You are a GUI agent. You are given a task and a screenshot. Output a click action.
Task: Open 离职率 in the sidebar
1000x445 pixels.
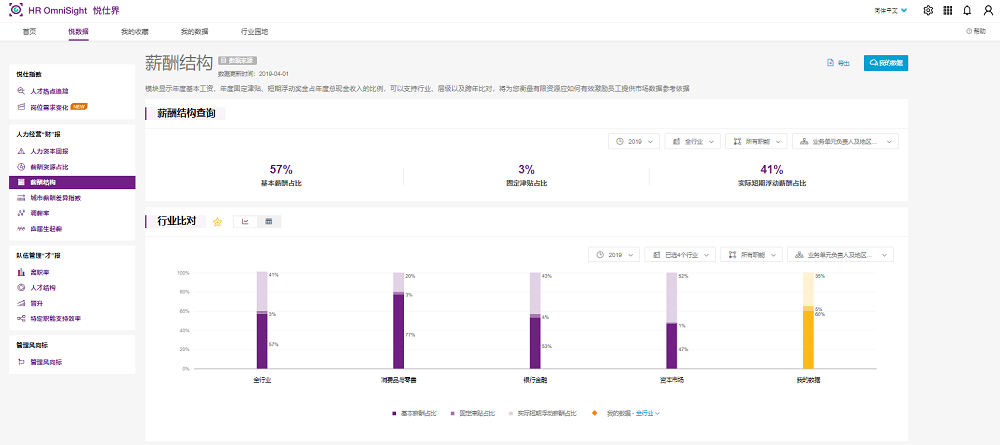pyautogui.click(x=40, y=272)
